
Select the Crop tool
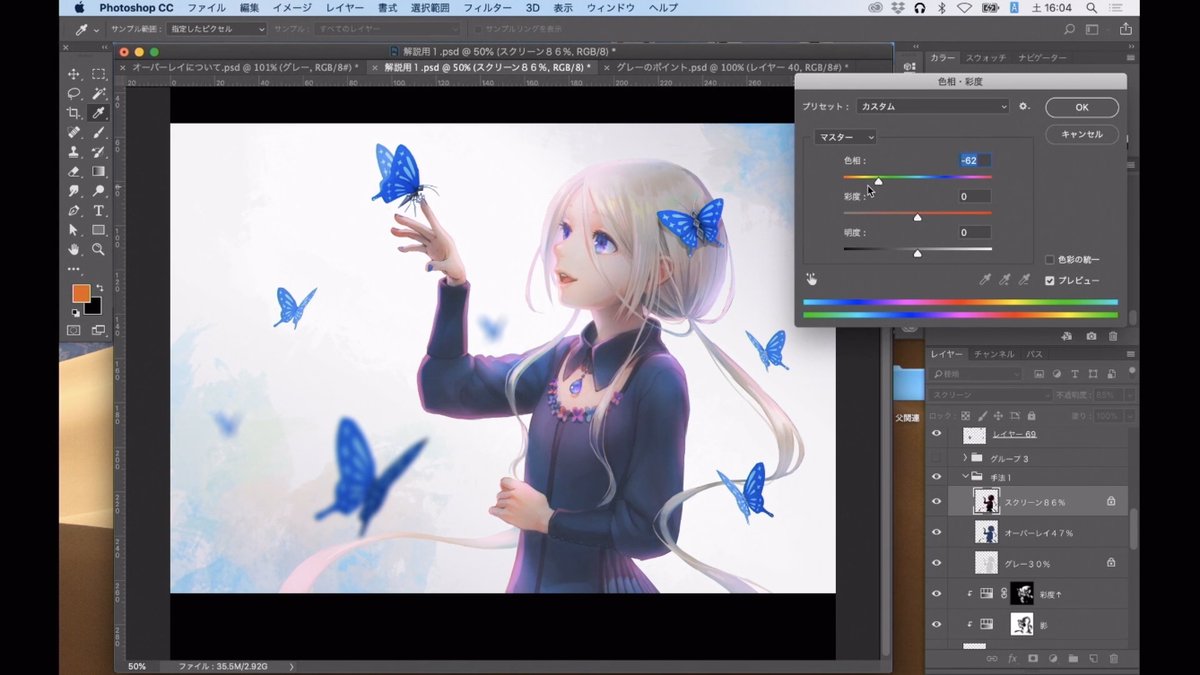pyautogui.click(x=73, y=112)
